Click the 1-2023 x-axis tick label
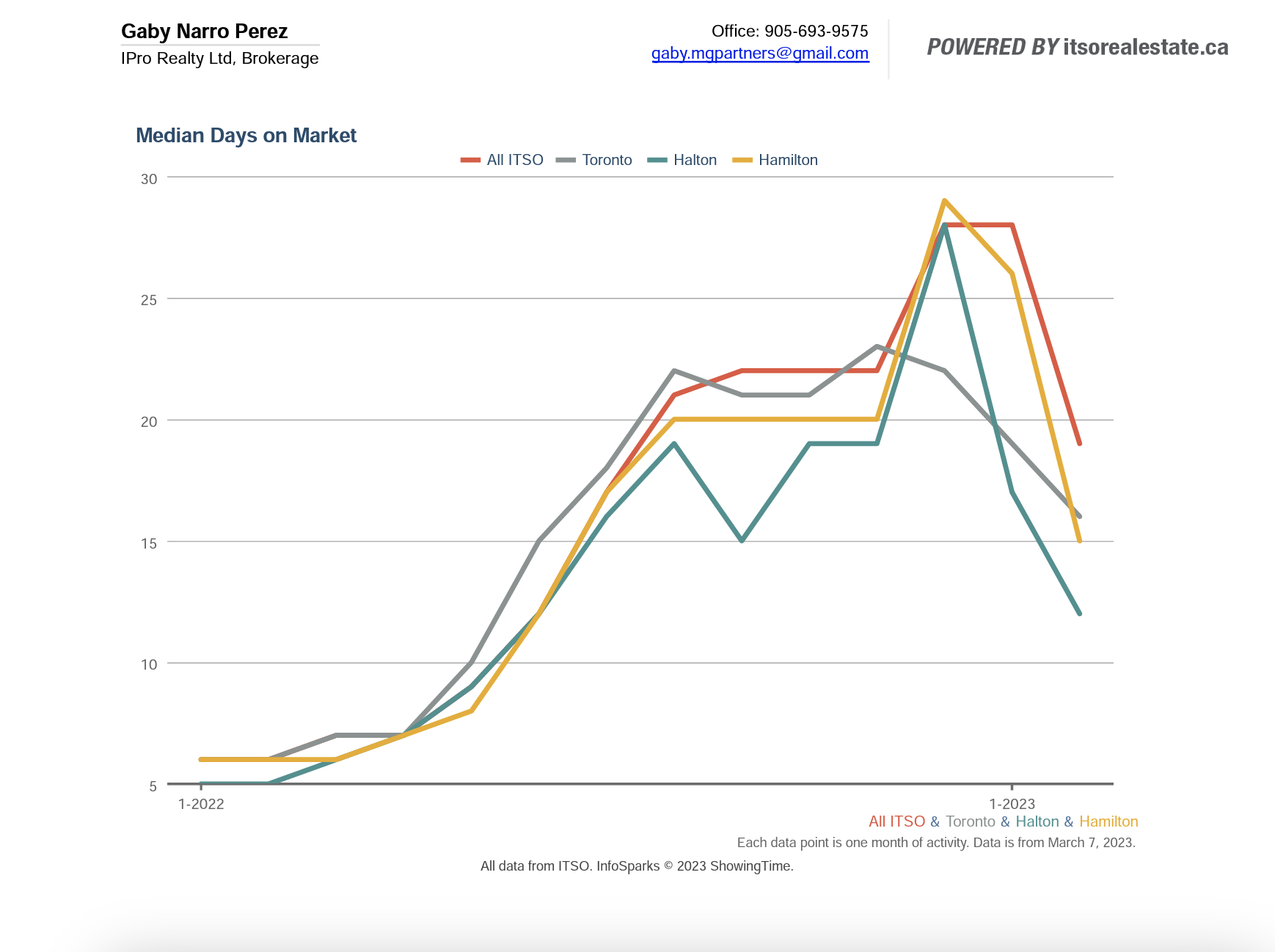The image size is (1275, 952). [x=1012, y=804]
